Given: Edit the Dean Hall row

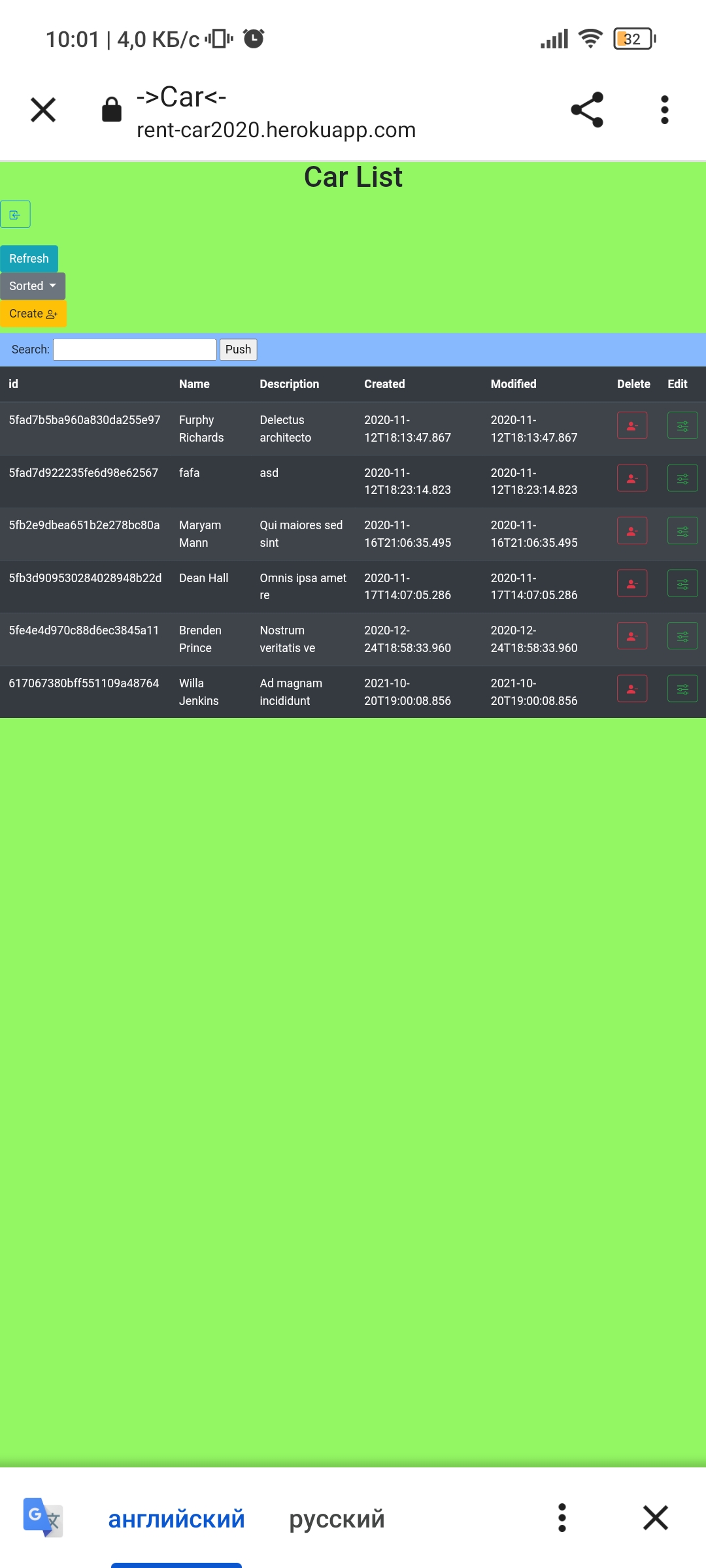Looking at the screenshot, I should [682, 583].
